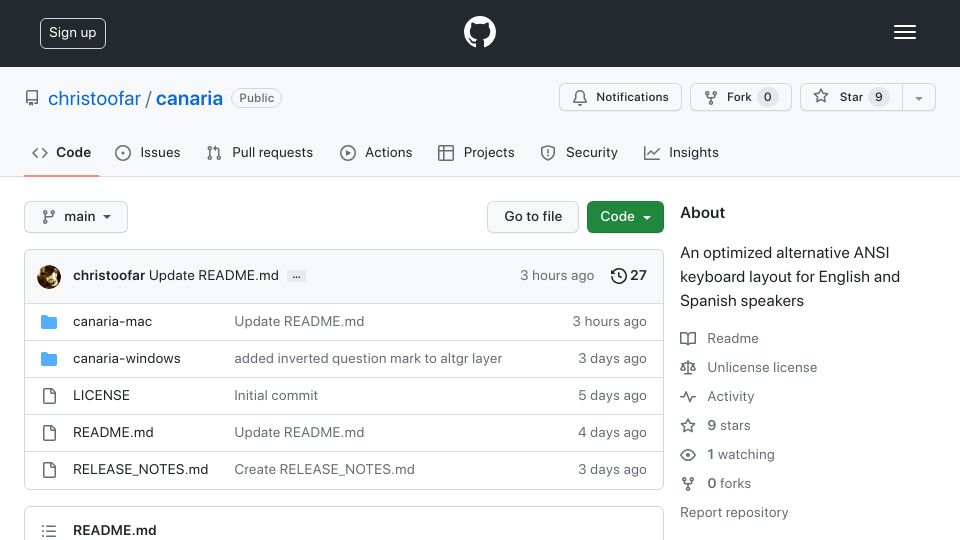Click the README.md heading below file list
Viewport: 960px width, 540px height.
point(114,530)
